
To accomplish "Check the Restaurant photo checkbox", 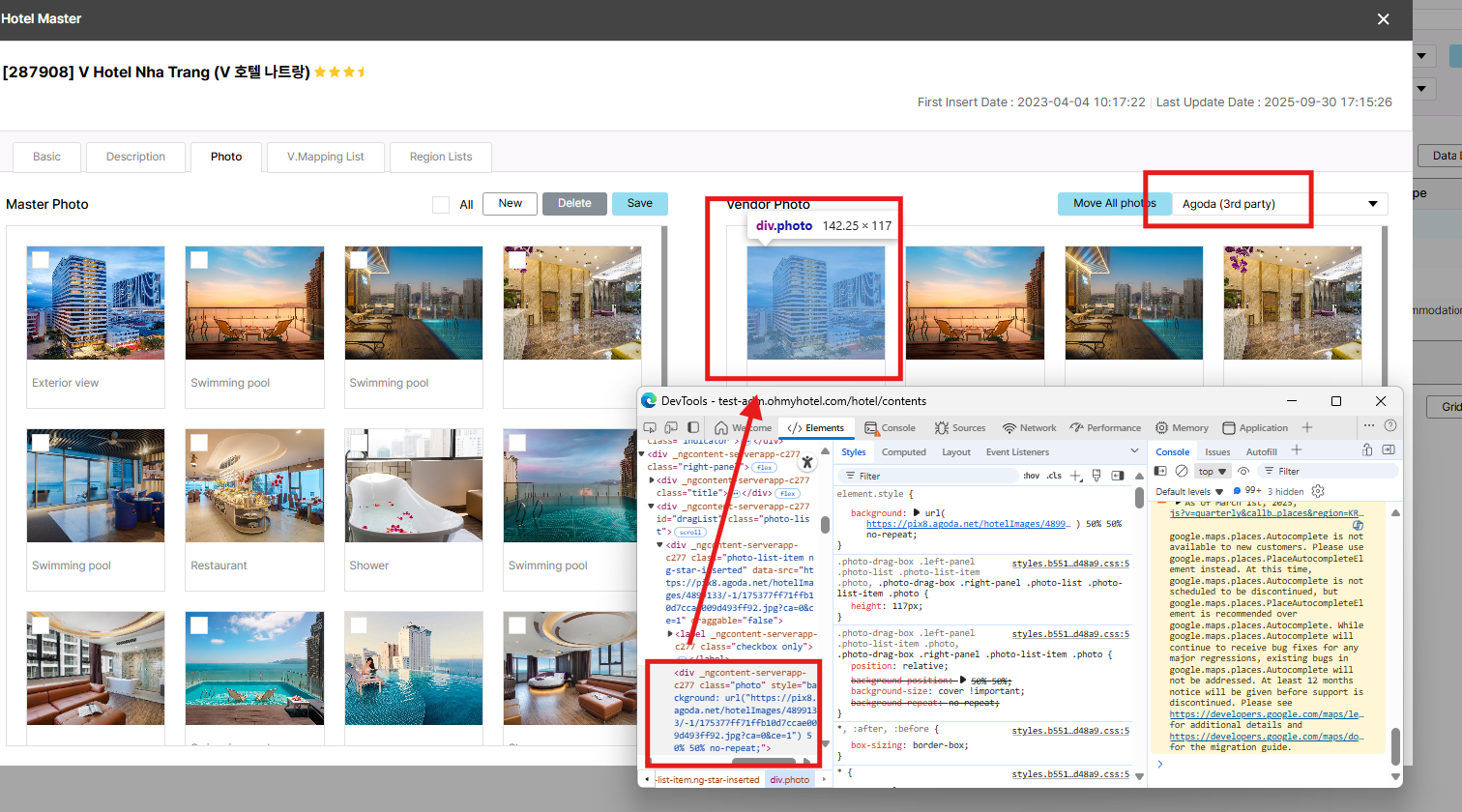I will (199, 443).
